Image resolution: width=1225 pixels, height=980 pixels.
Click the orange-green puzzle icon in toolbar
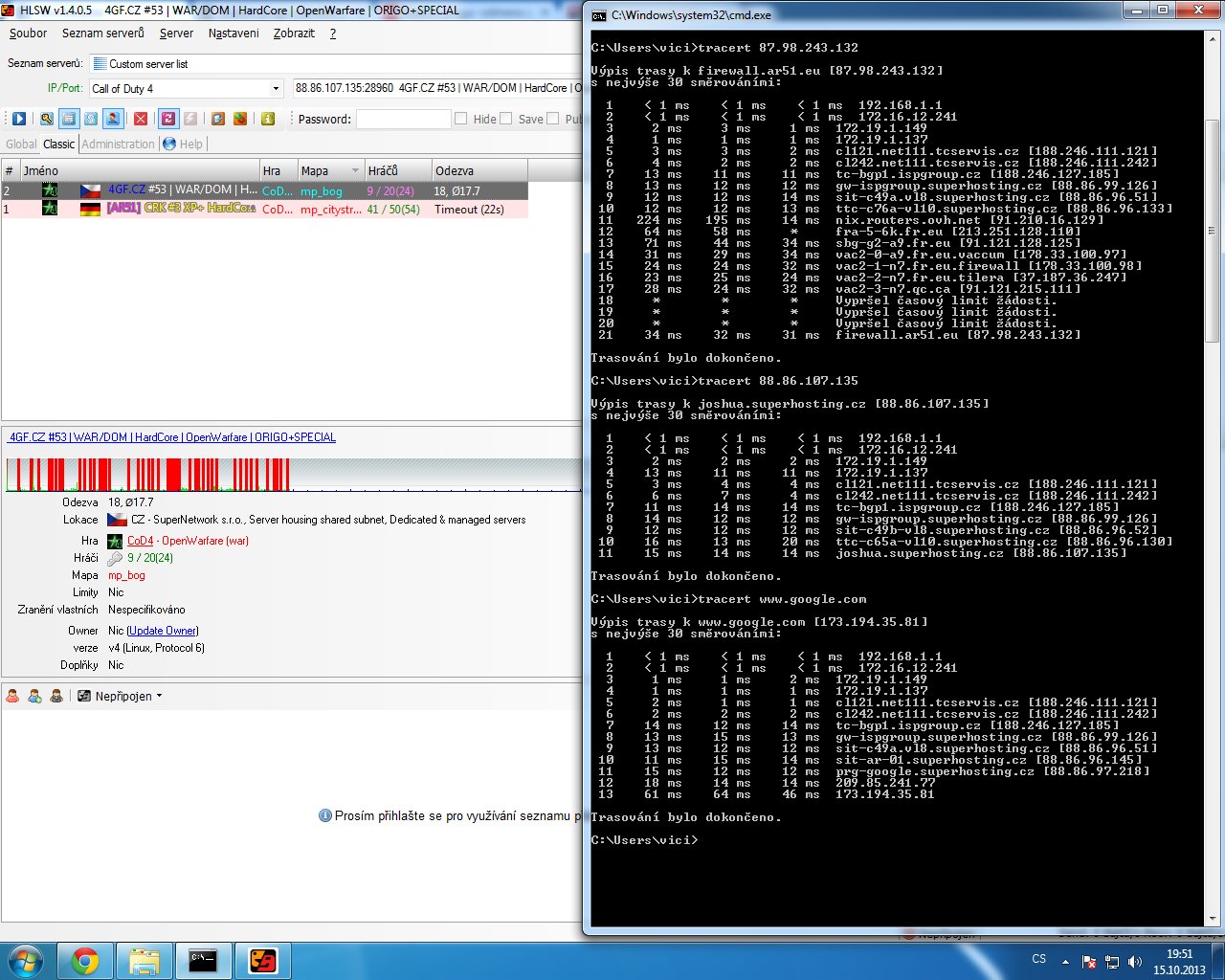[x=240, y=119]
